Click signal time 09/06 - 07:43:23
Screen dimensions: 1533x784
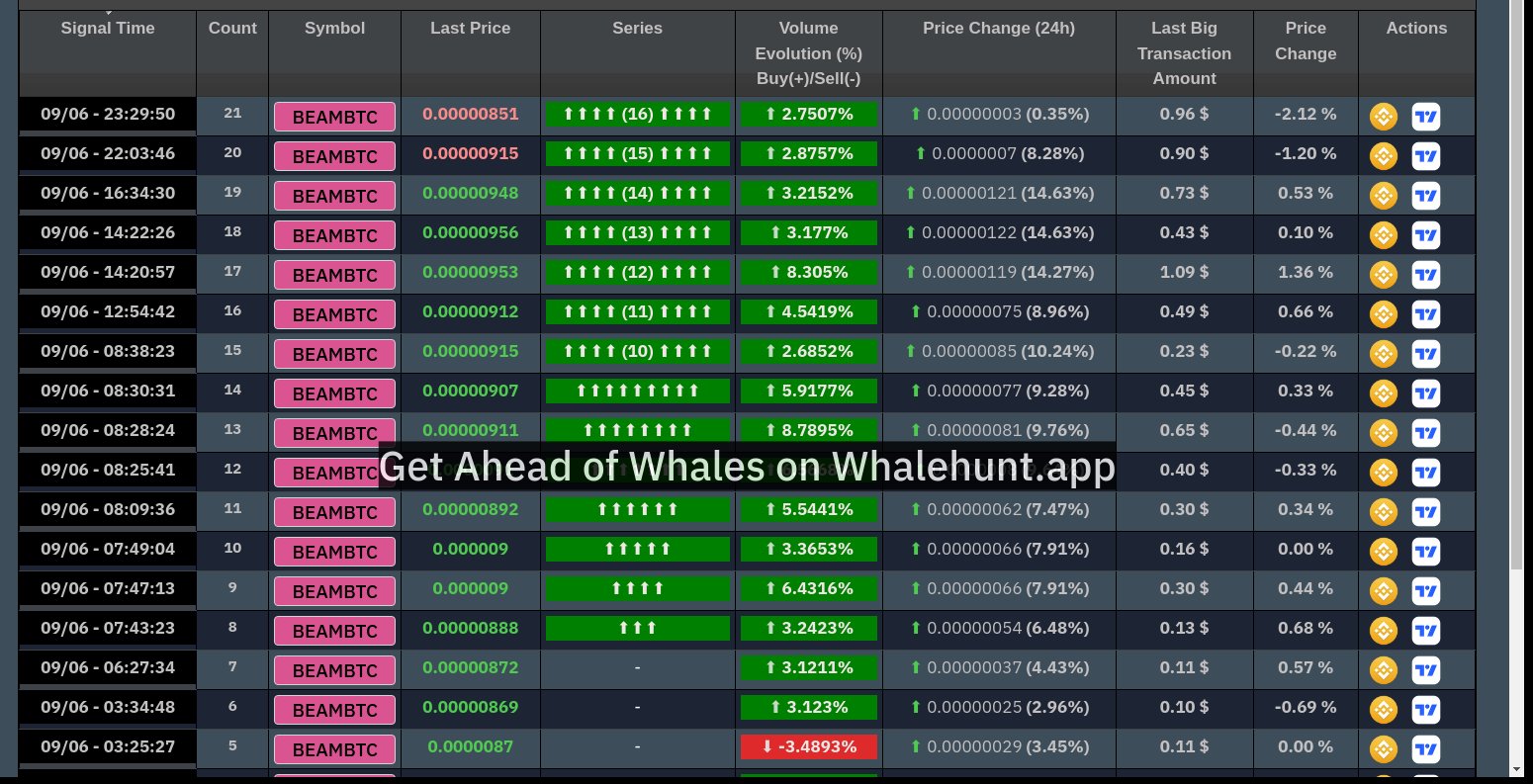click(108, 628)
